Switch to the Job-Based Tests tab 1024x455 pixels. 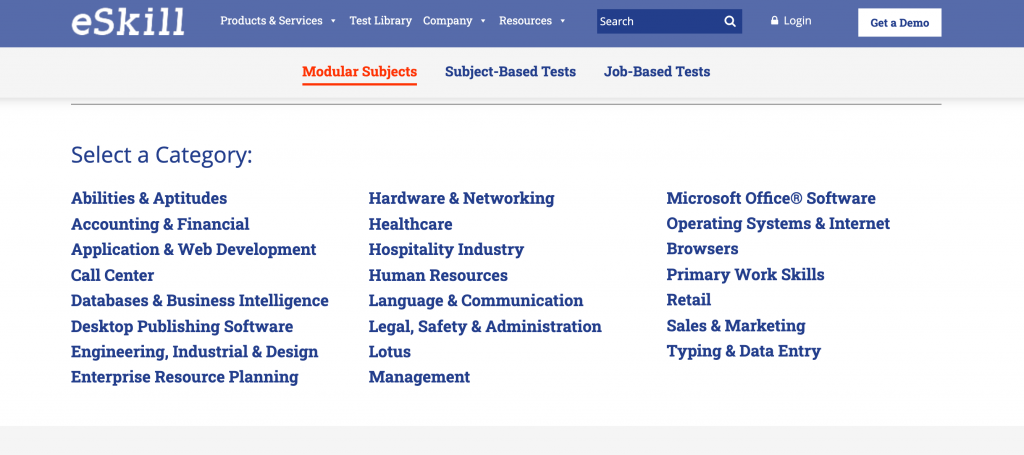[657, 72]
